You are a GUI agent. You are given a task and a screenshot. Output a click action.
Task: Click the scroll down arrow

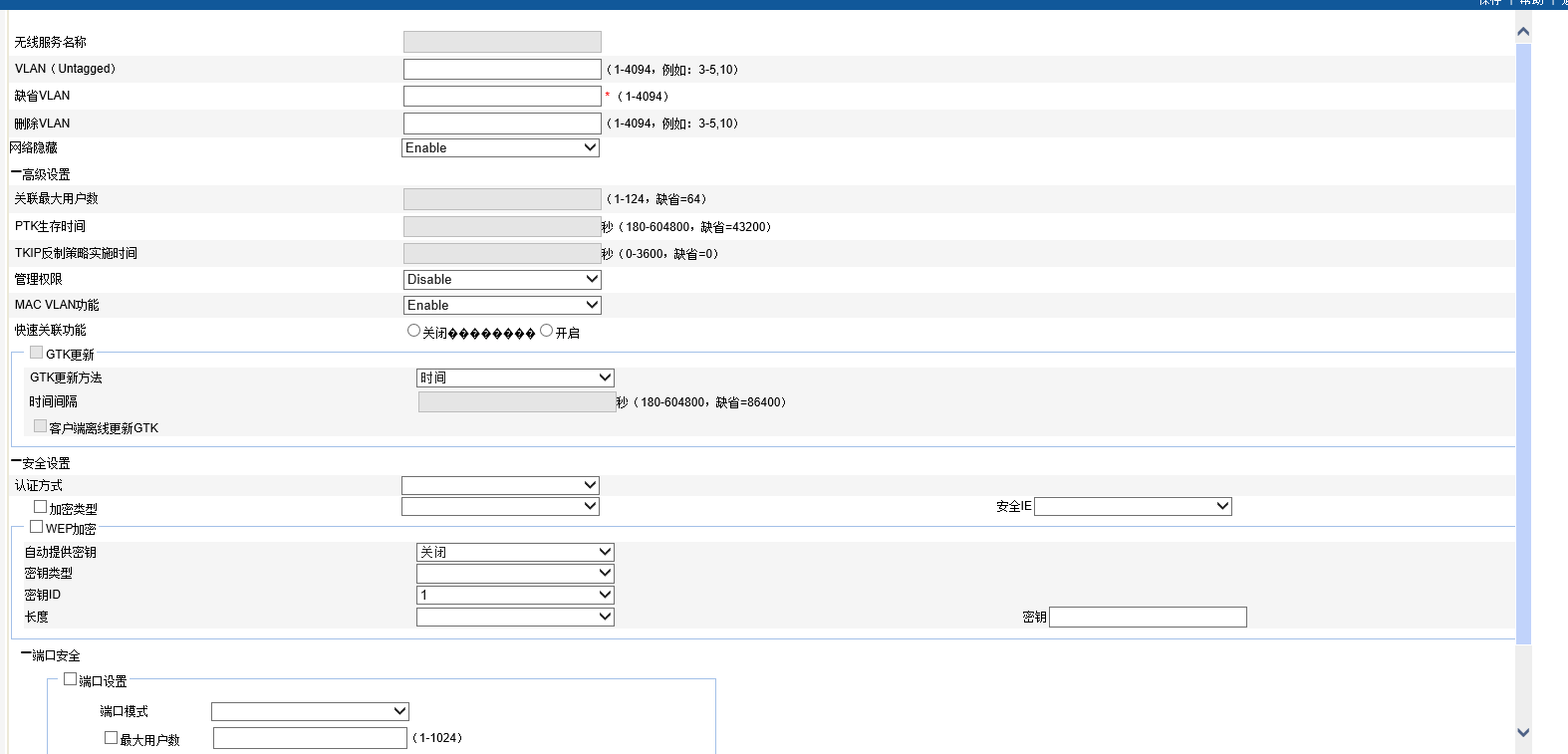pos(1523,732)
